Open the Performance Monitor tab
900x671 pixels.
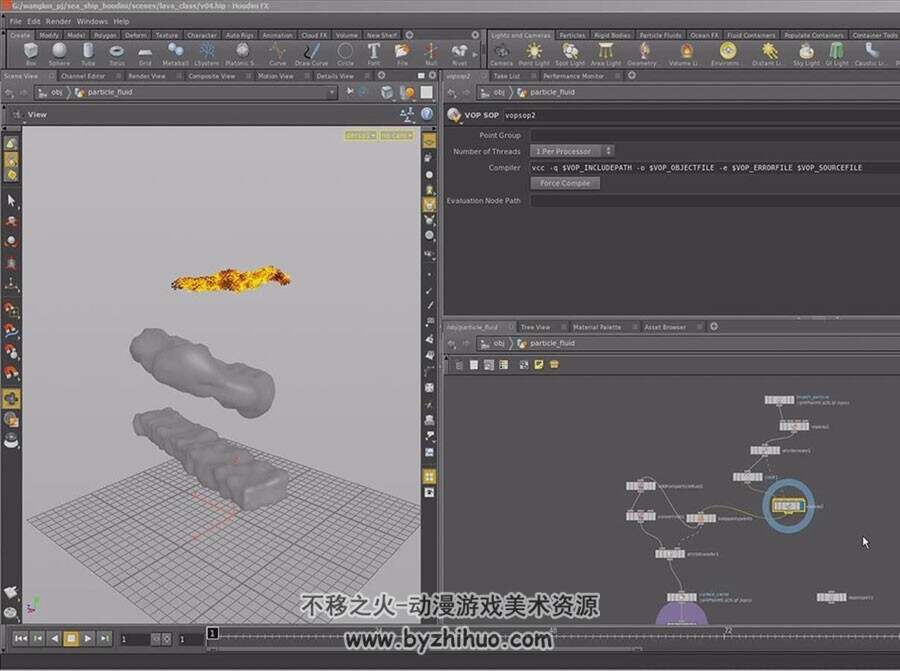pyautogui.click(x=573, y=76)
